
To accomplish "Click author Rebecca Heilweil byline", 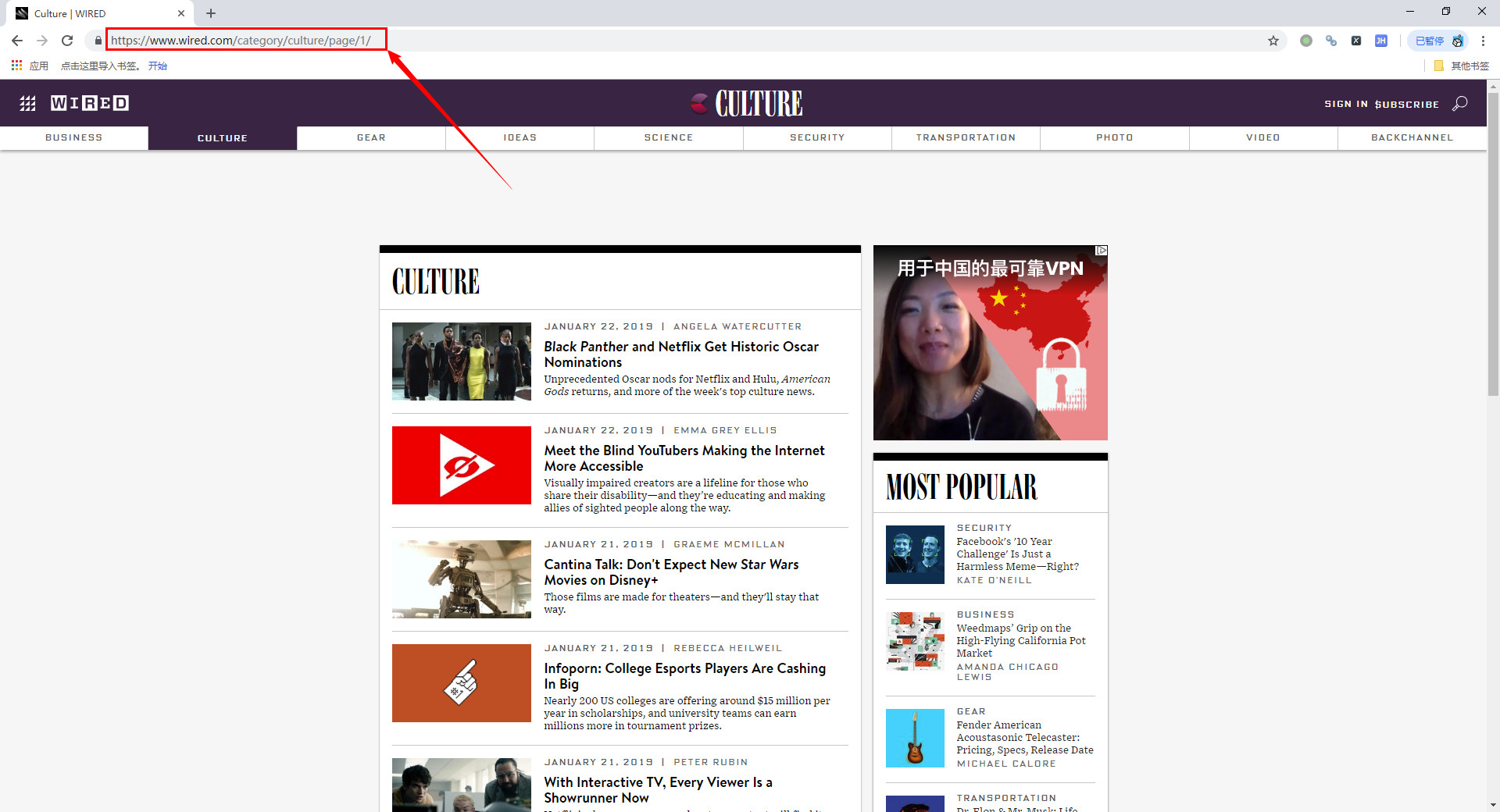I will (x=727, y=648).
